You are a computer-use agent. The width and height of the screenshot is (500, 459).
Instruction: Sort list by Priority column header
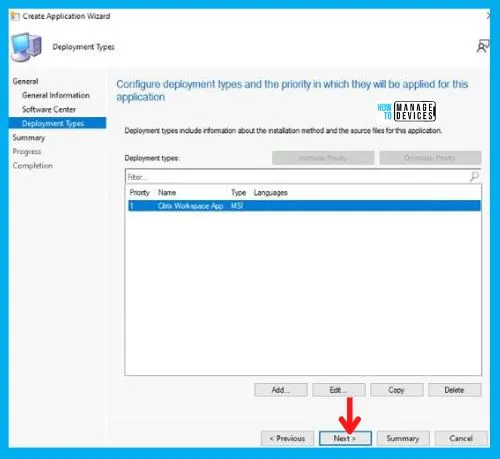tap(140, 192)
